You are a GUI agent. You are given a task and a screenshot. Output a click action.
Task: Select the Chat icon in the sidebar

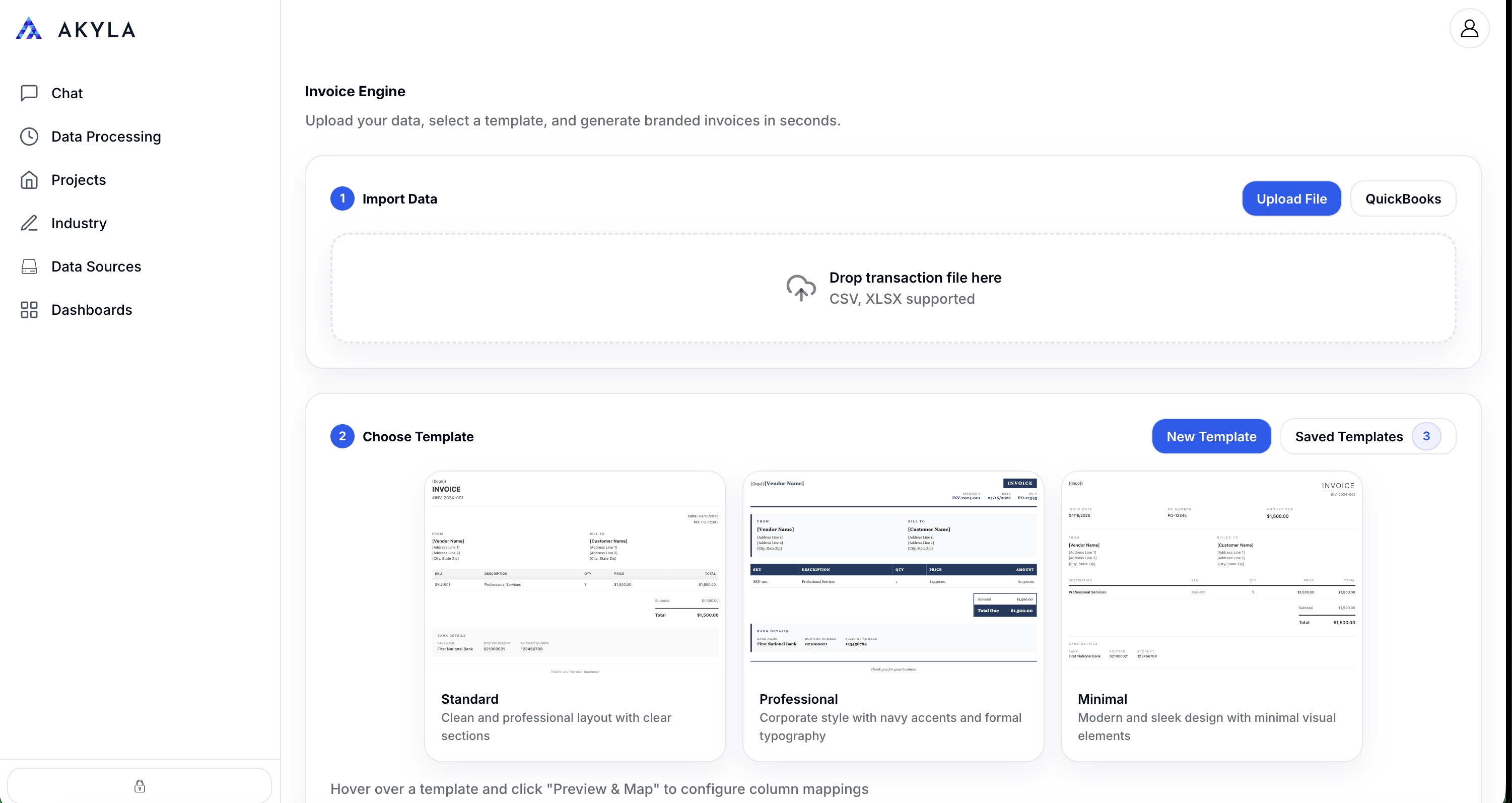click(x=30, y=93)
